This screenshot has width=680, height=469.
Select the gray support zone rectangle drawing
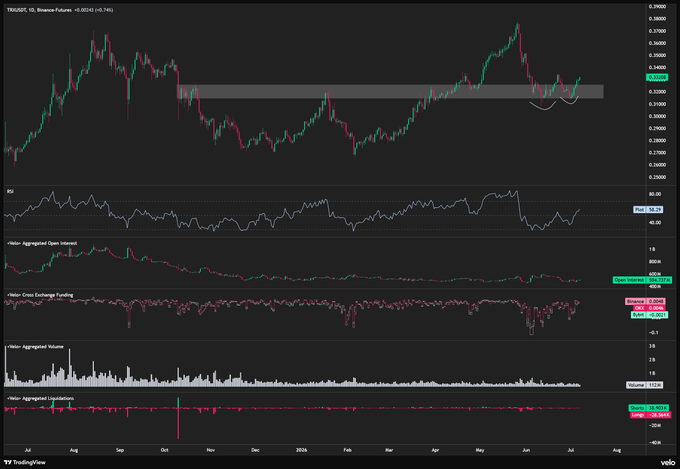390,91
